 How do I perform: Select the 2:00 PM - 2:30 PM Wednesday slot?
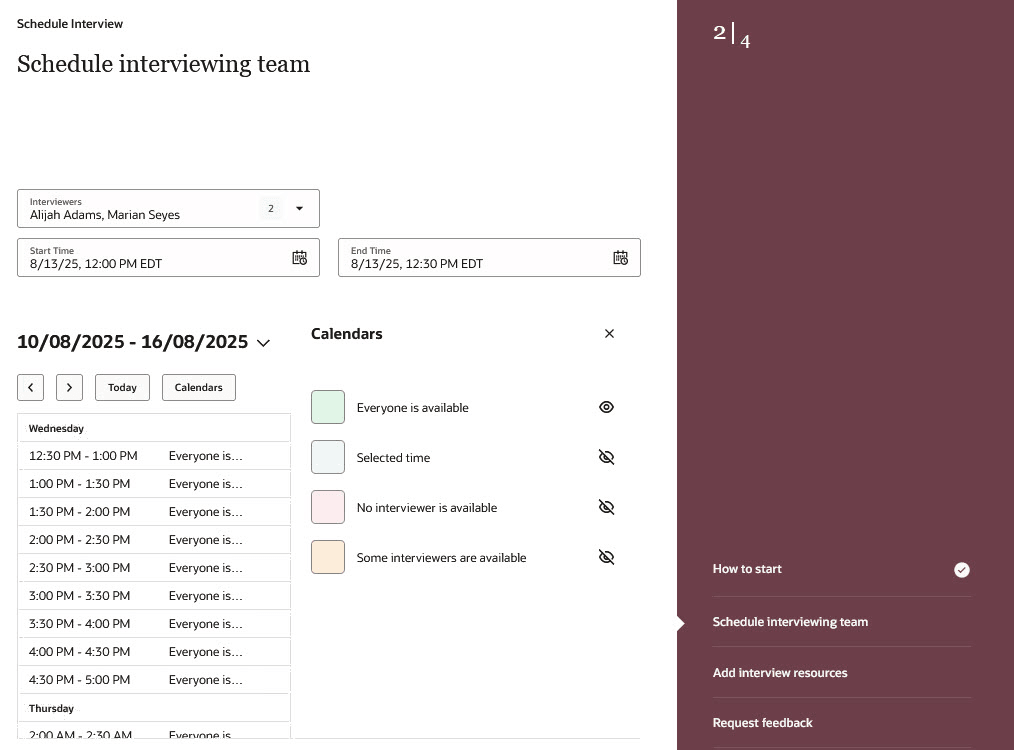153,540
